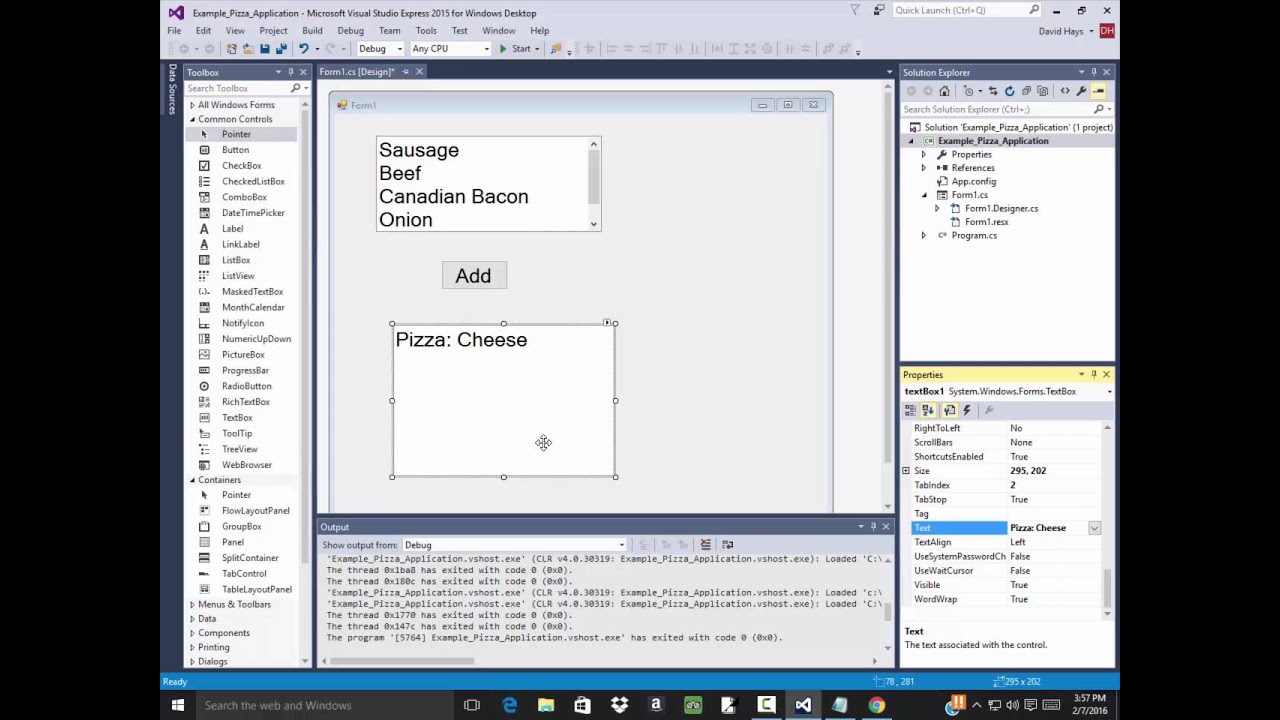Collapse the Containers toolbox group
The image size is (1280, 720).
[193, 480]
